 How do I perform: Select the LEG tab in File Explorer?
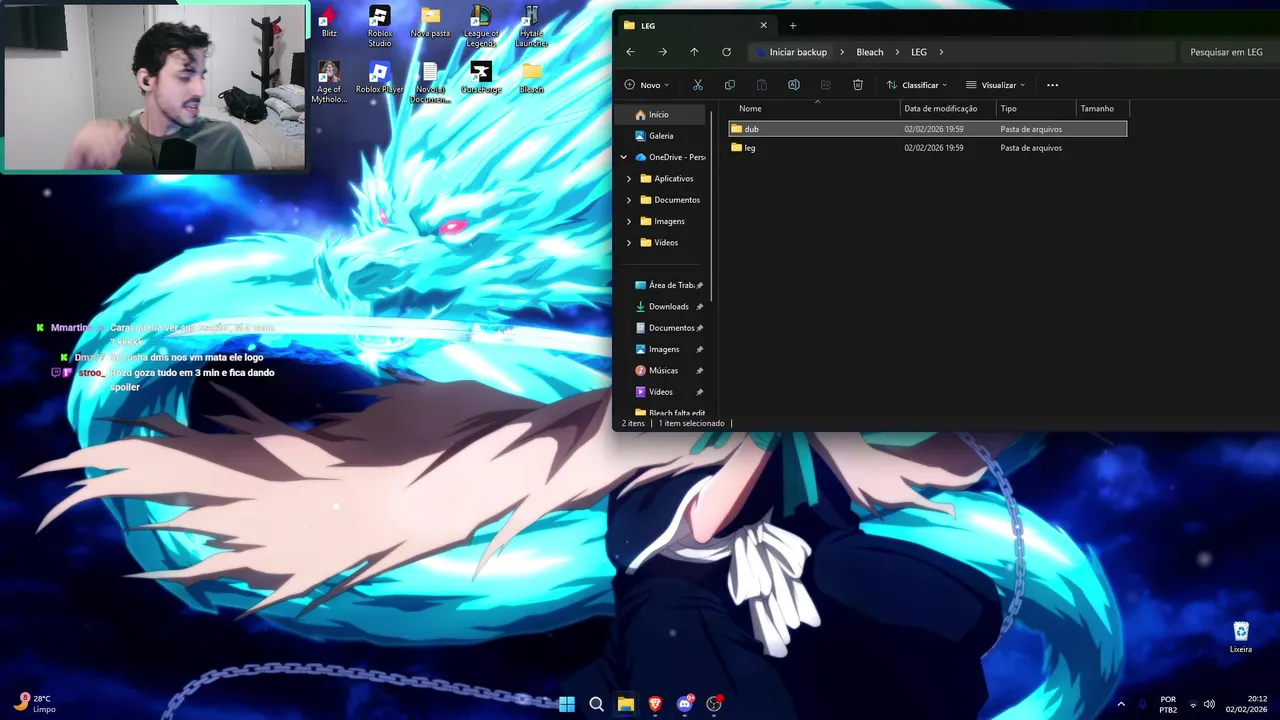[695, 25]
